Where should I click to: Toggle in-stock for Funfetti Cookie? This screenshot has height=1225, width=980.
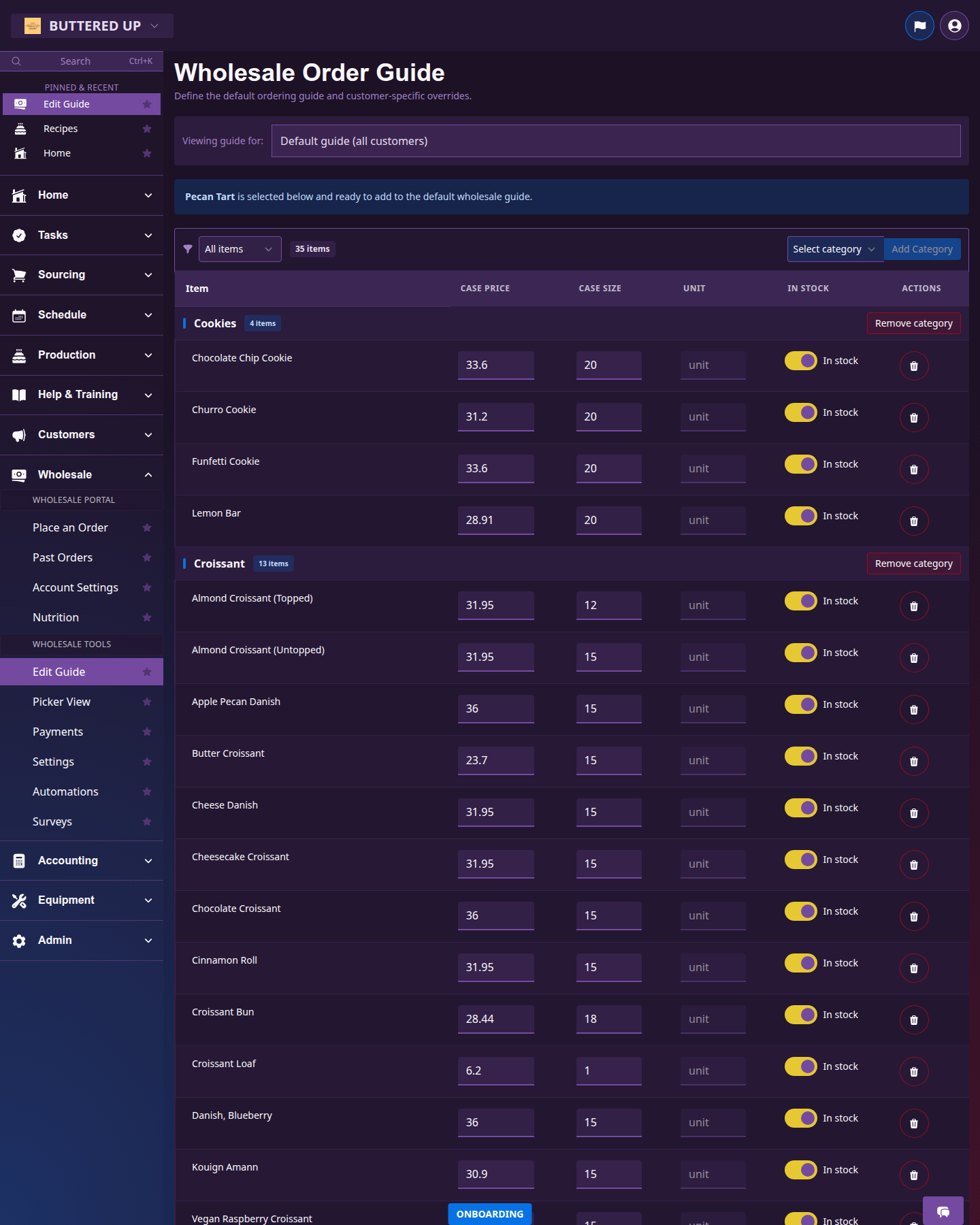(800, 464)
